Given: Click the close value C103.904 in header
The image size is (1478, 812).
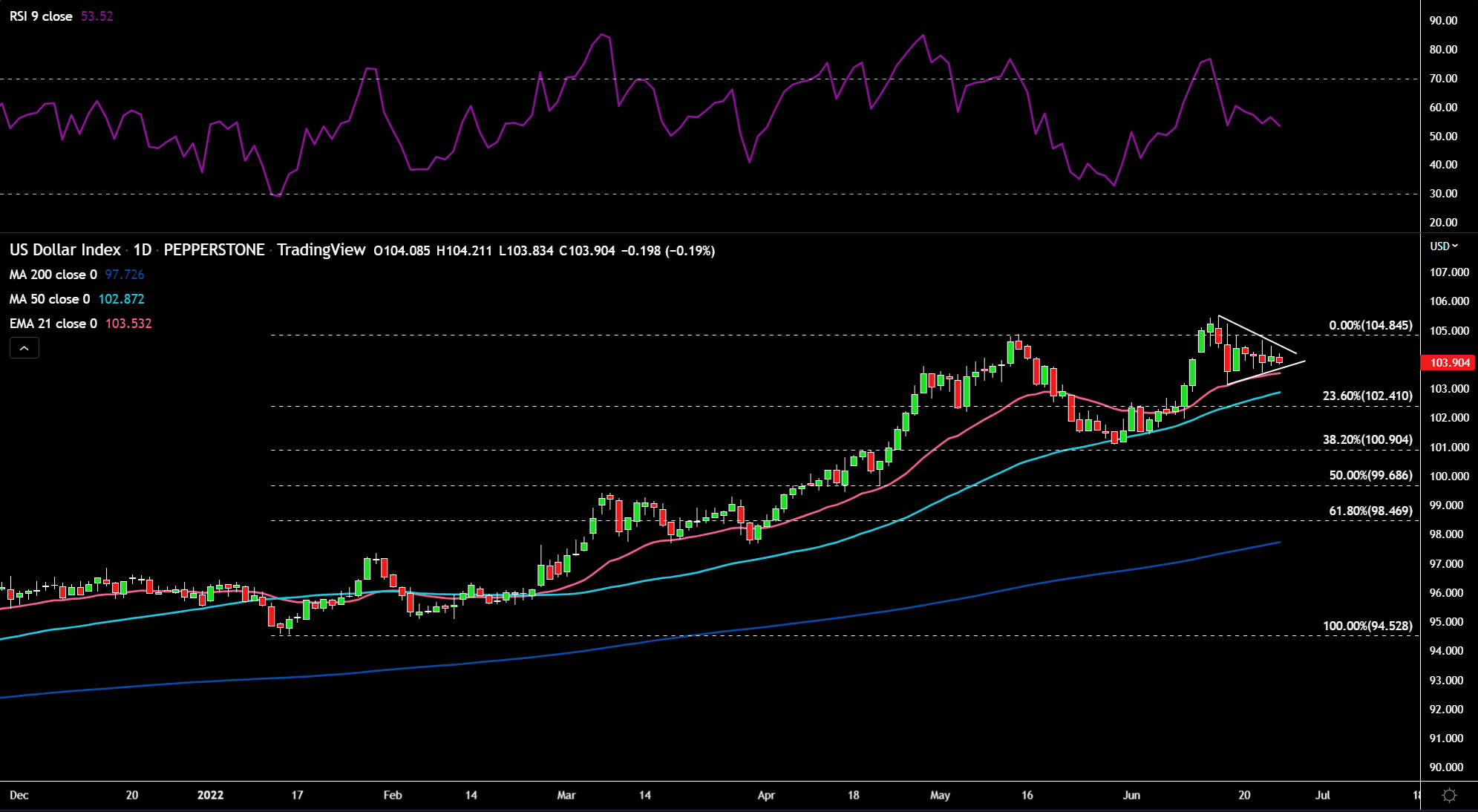Looking at the screenshot, I should tap(587, 251).
